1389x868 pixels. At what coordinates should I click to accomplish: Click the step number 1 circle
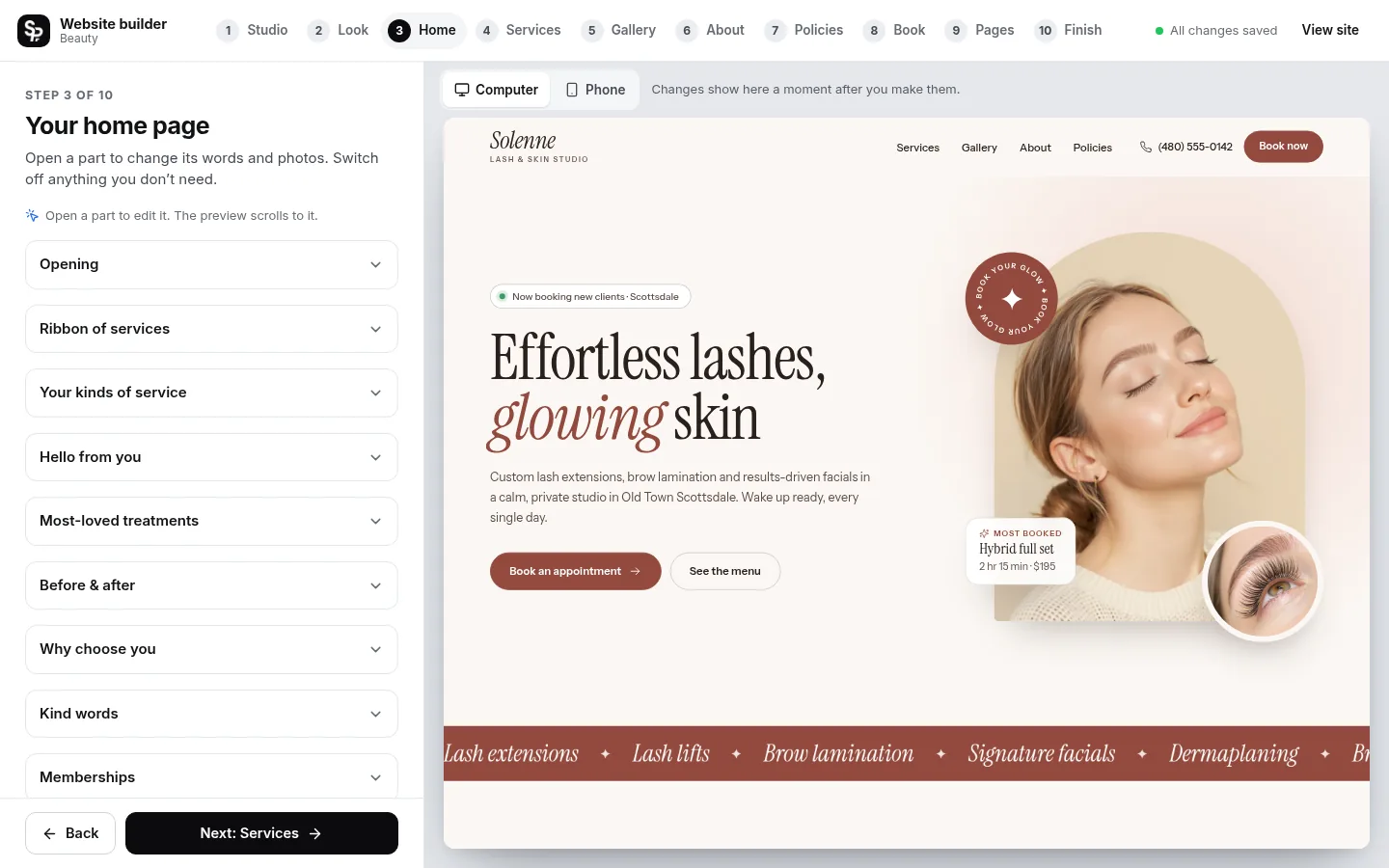228,31
